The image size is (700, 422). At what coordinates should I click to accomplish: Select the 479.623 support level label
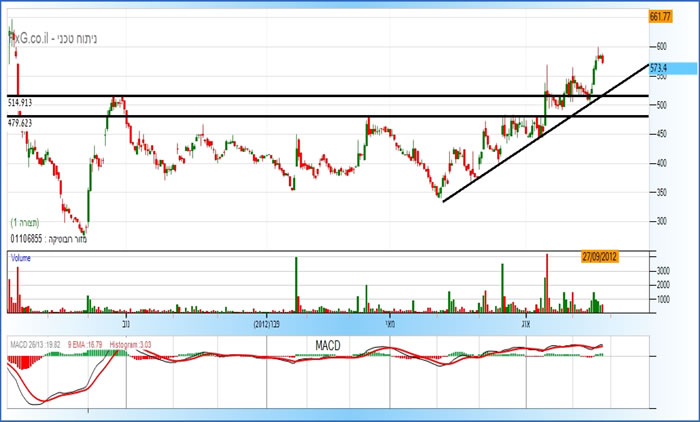[x=27, y=122]
